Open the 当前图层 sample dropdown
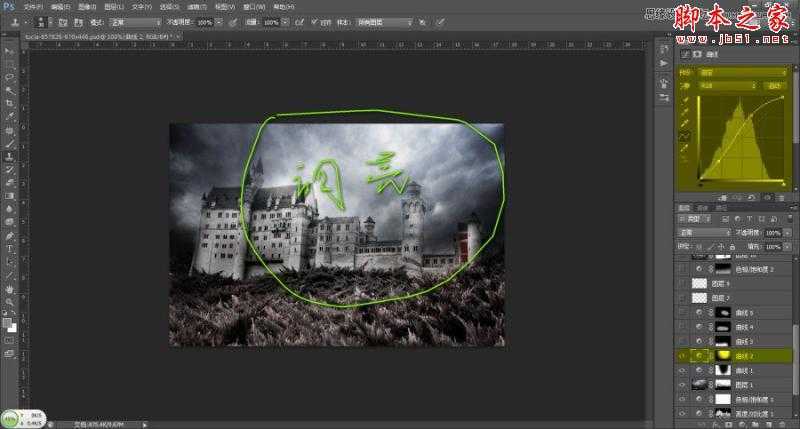Image resolution: width=800 pixels, height=429 pixels. point(384,22)
